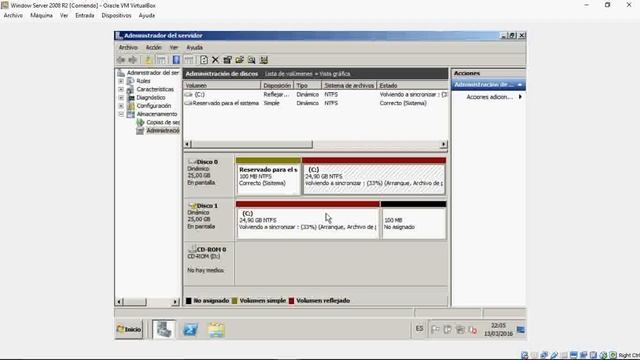The height and width of the screenshot is (360, 640).
Task: Click the black X delete toolbar icon
Action: point(215,60)
